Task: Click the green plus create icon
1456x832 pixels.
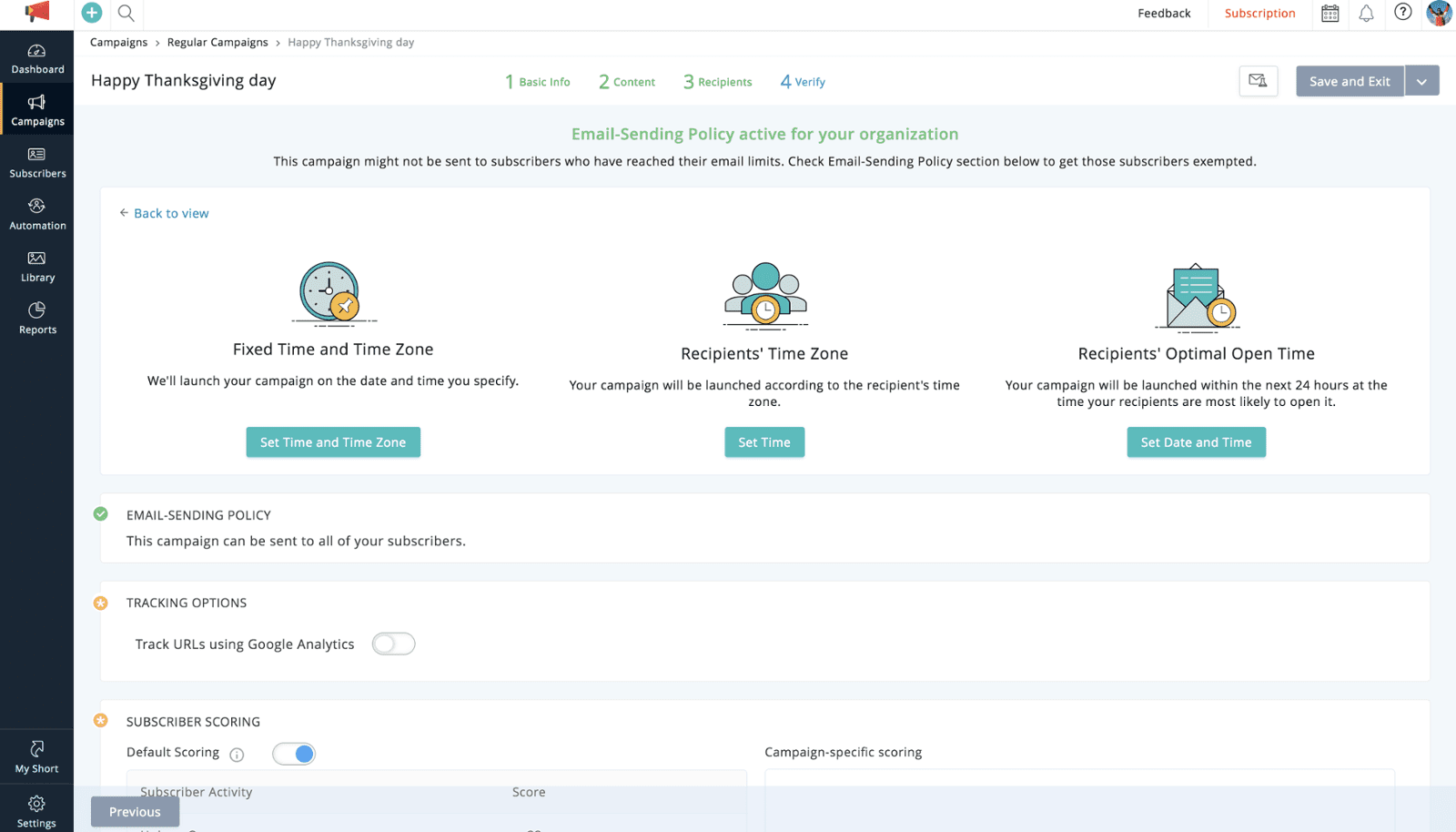Action: 92,13
